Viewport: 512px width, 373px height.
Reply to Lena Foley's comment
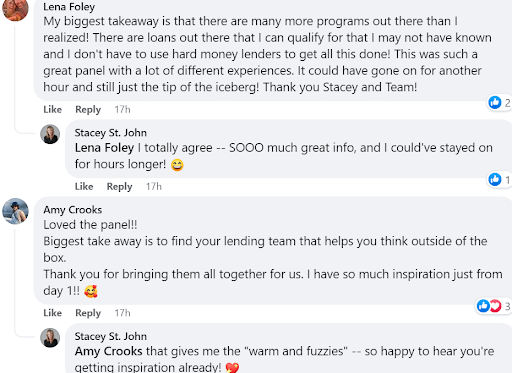[x=88, y=109]
